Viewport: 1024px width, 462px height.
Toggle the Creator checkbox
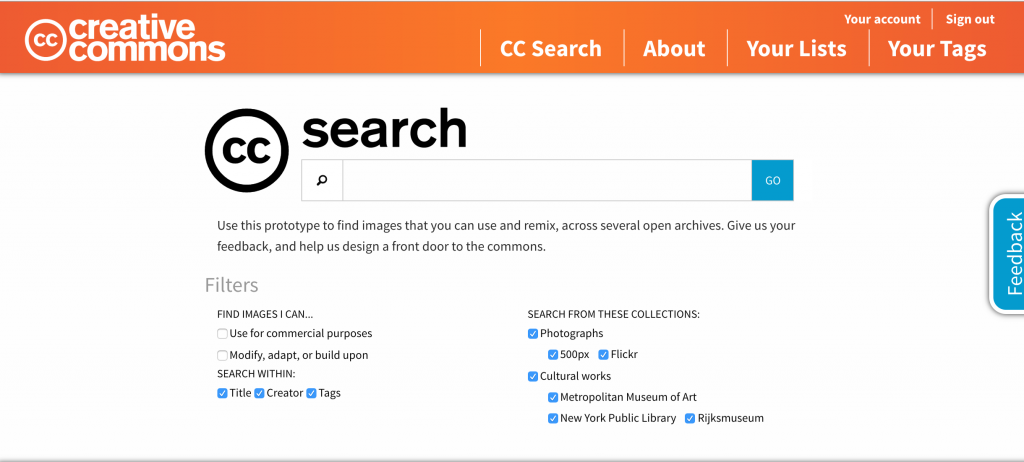coord(259,393)
